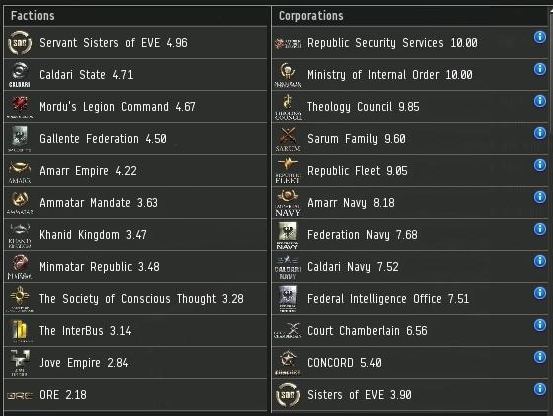Open info for Caldari Navy

point(540,261)
